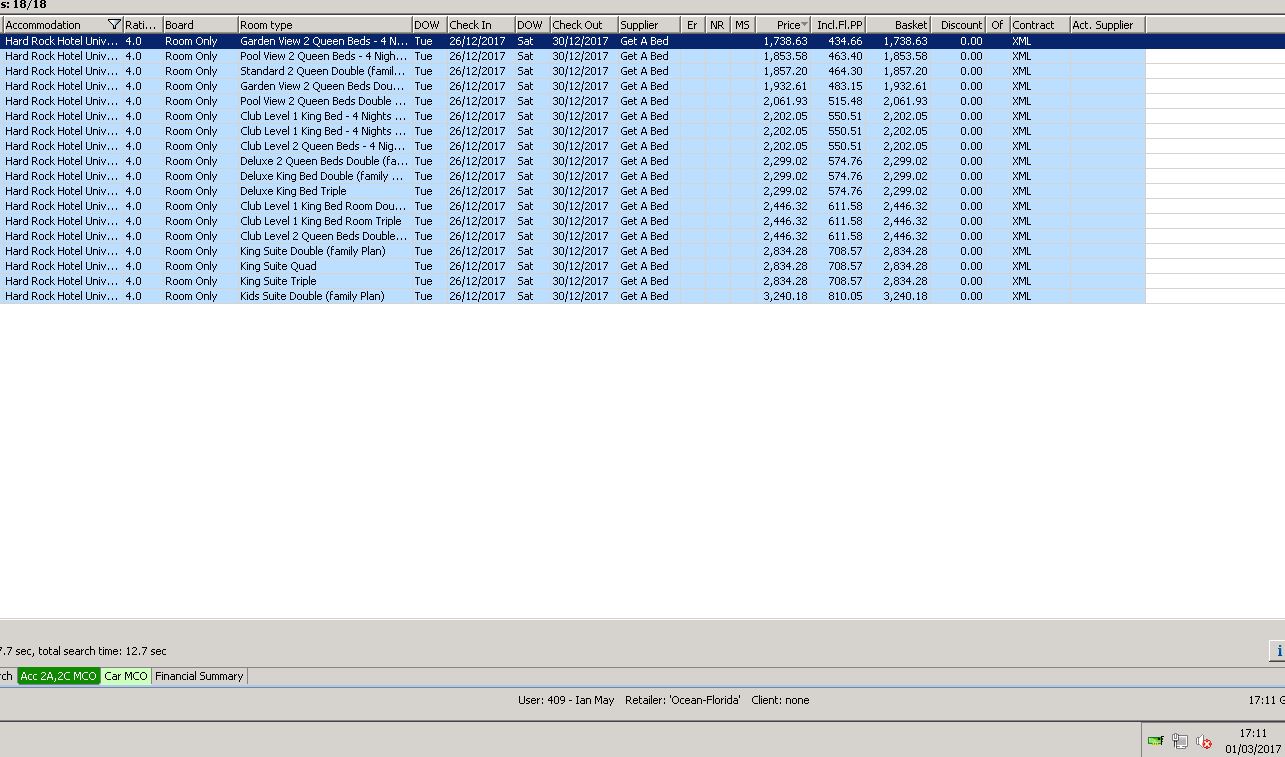Click the 434.66 Incl.Fl.PP value
Image resolution: width=1285 pixels, height=757 pixels.
pos(845,41)
